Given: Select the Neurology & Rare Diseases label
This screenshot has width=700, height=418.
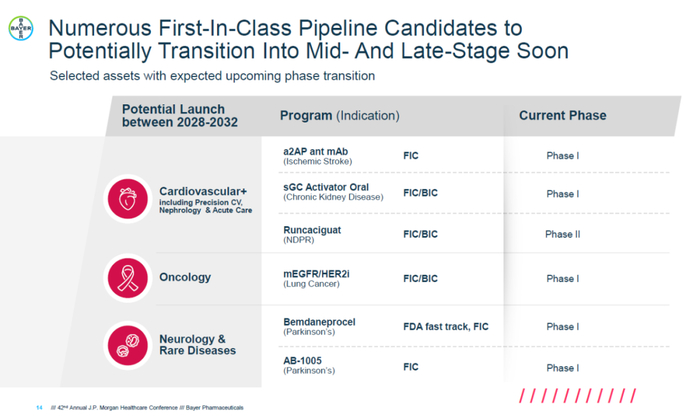Looking at the screenshot, I should point(198,345).
